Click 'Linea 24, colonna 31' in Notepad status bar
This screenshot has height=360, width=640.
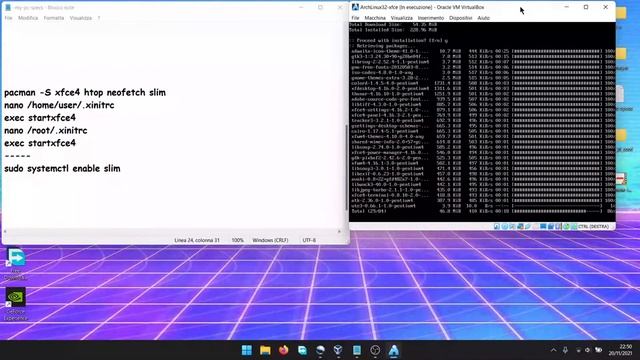coord(197,240)
